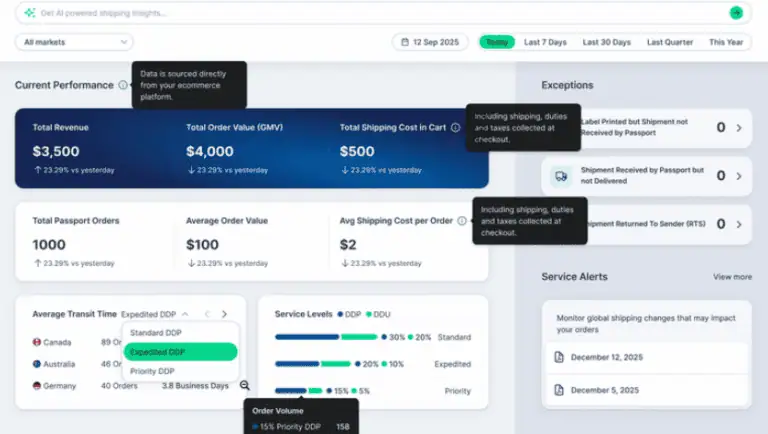Expand Label Printed but Not Received exception
Viewport: 768px width, 434px height.
pyautogui.click(x=738, y=128)
